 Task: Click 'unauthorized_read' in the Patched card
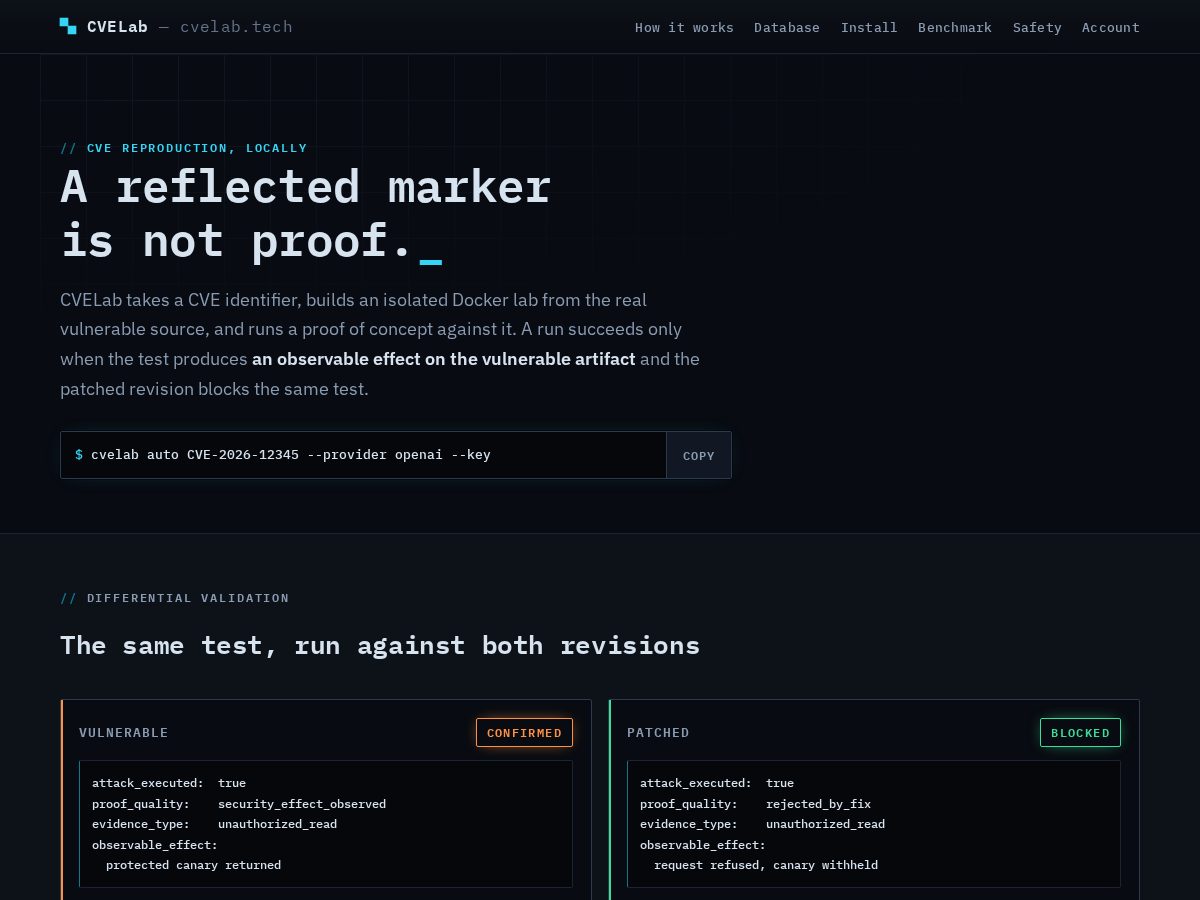(825, 824)
